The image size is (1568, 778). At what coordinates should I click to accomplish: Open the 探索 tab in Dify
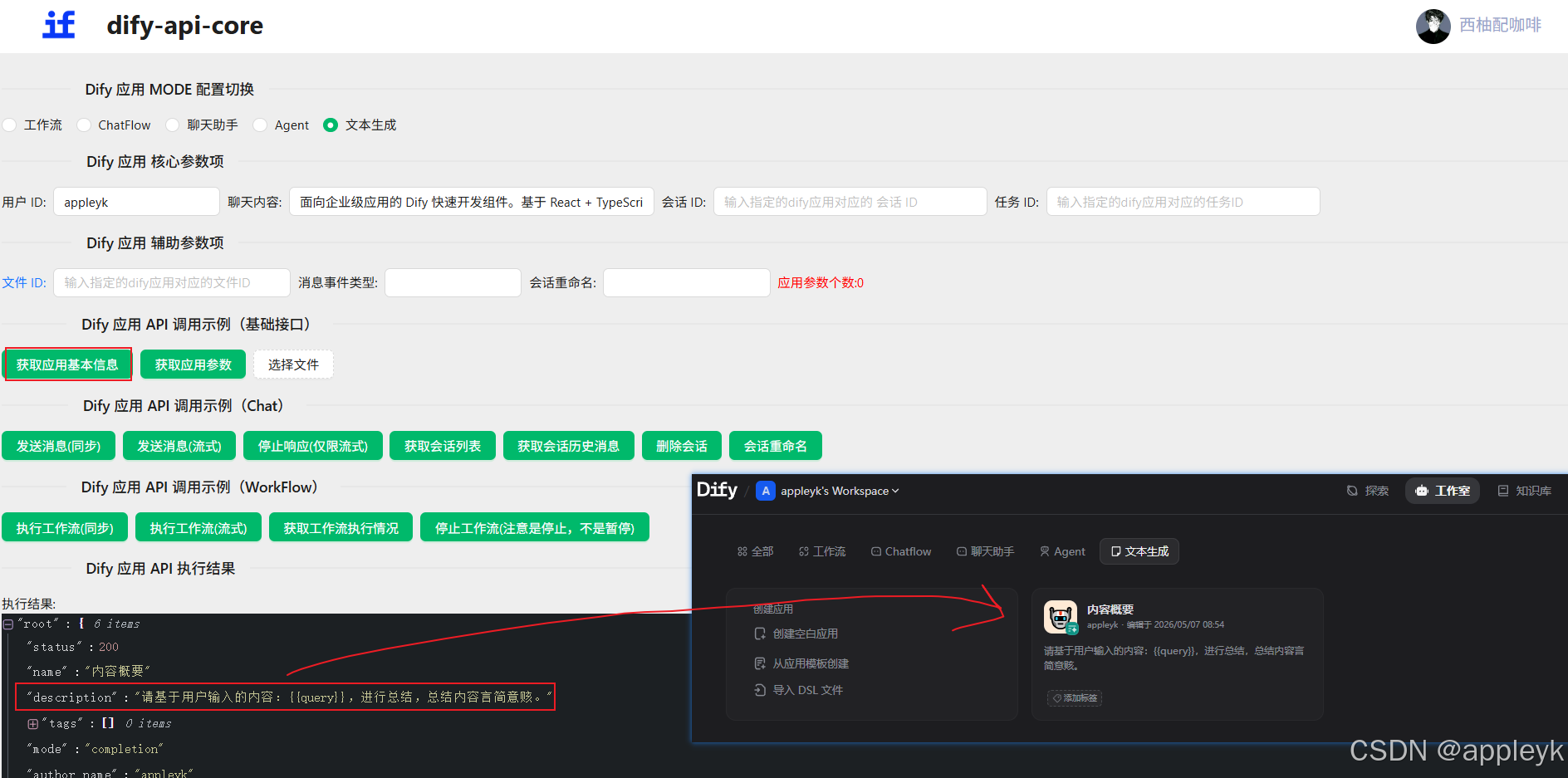[1368, 491]
